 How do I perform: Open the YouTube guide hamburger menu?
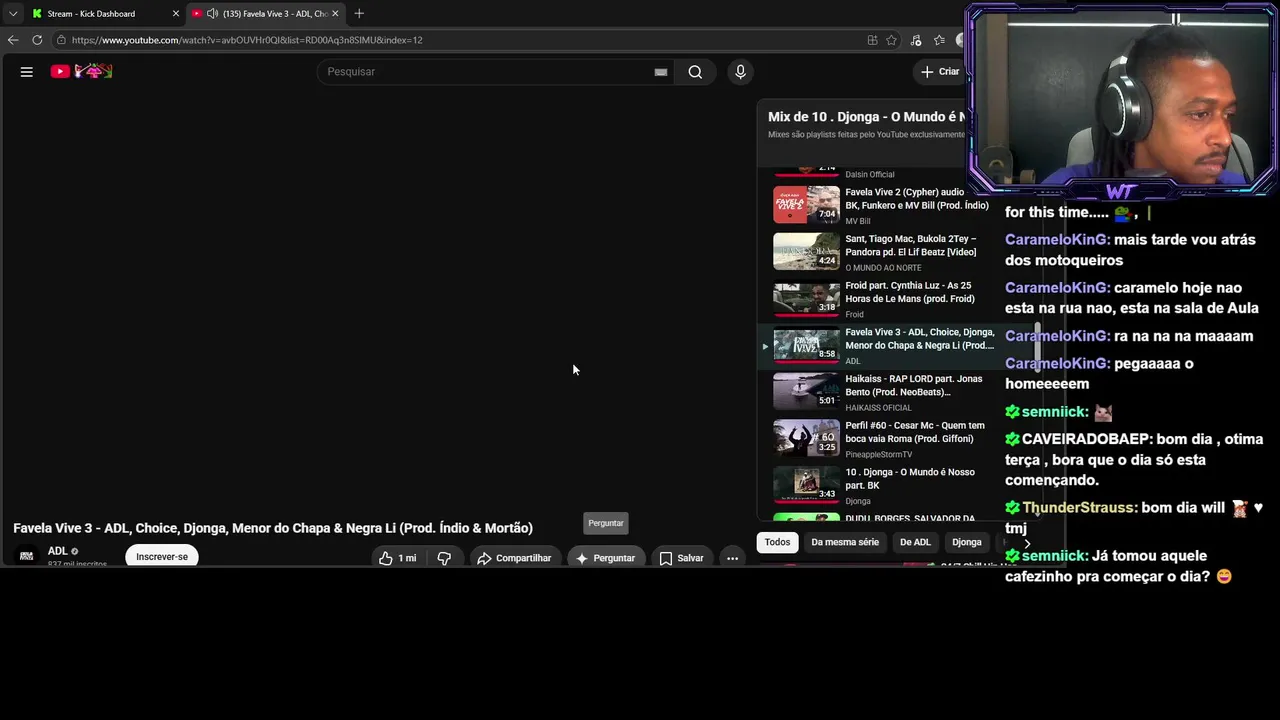[27, 72]
